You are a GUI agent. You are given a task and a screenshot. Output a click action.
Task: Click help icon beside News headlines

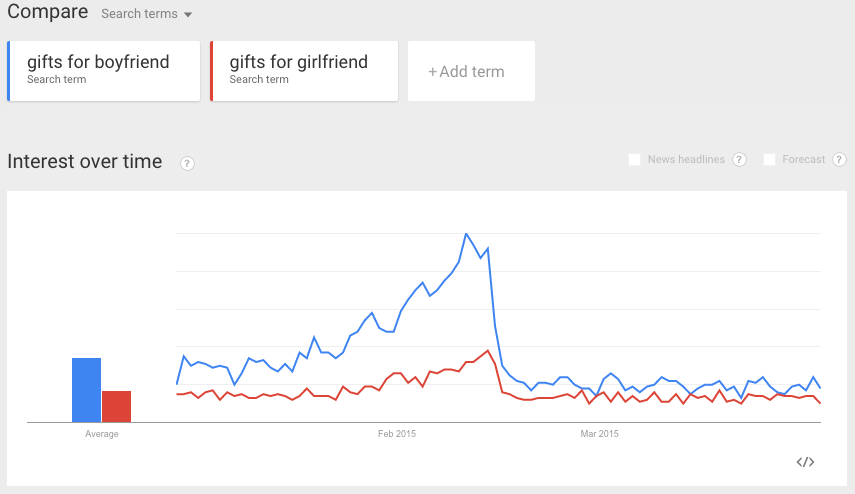[x=739, y=159]
